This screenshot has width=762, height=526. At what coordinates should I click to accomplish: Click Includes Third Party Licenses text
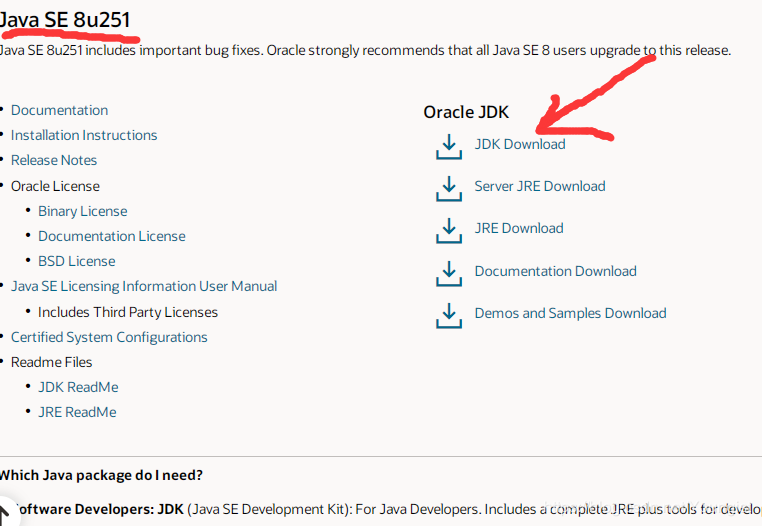(x=128, y=312)
